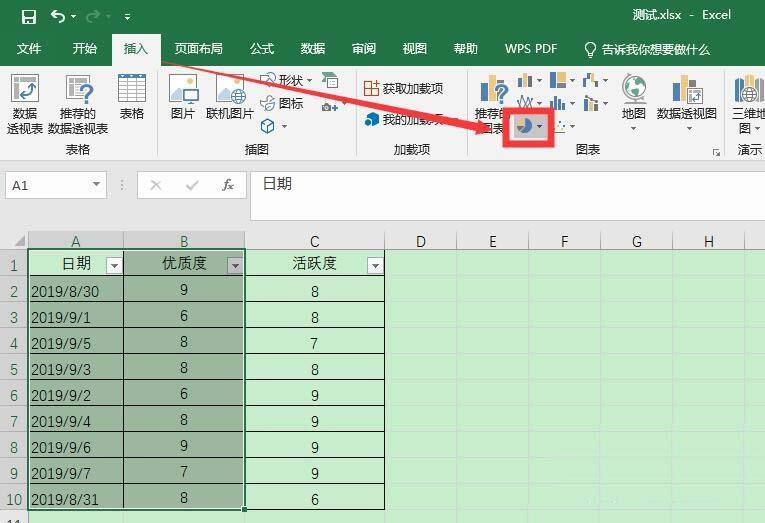Open the 公式 (Formulas) tab
Viewport: 765px width, 523px height.
coord(262,48)
